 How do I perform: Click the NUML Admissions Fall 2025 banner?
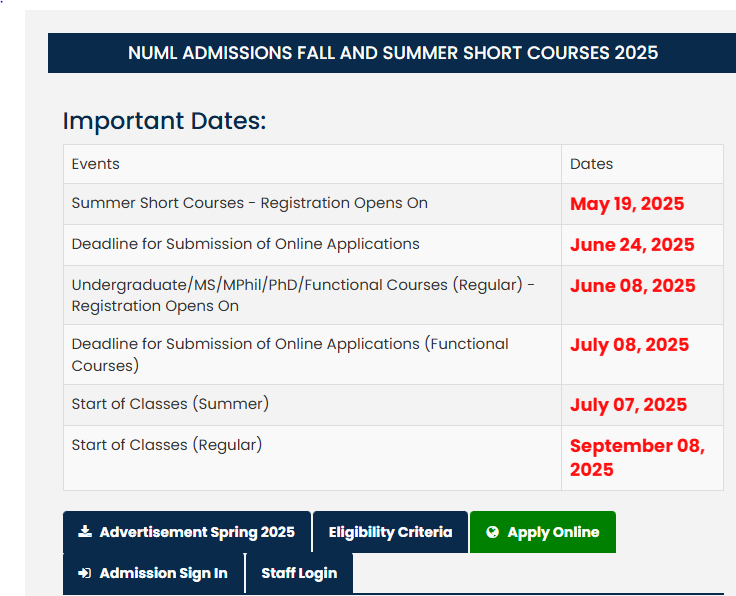point(392,53)
